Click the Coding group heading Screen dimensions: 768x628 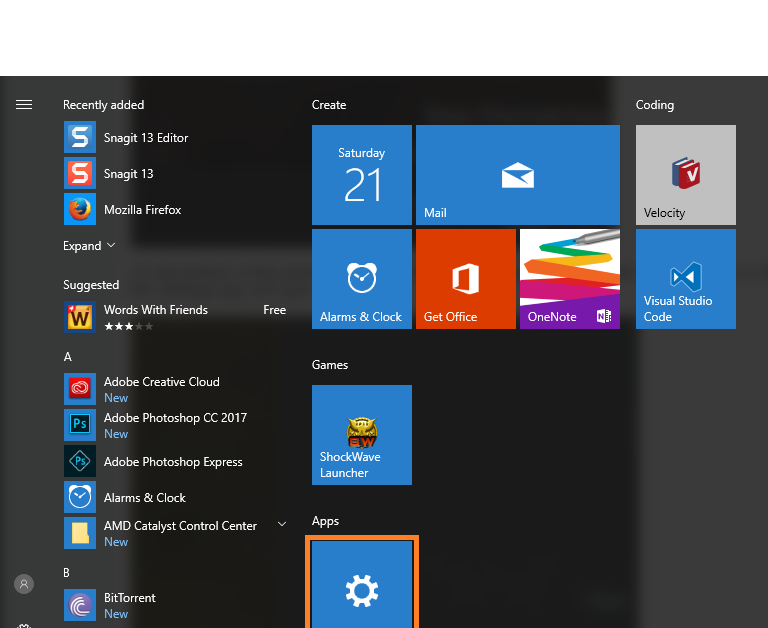click(x=655, y=105)
